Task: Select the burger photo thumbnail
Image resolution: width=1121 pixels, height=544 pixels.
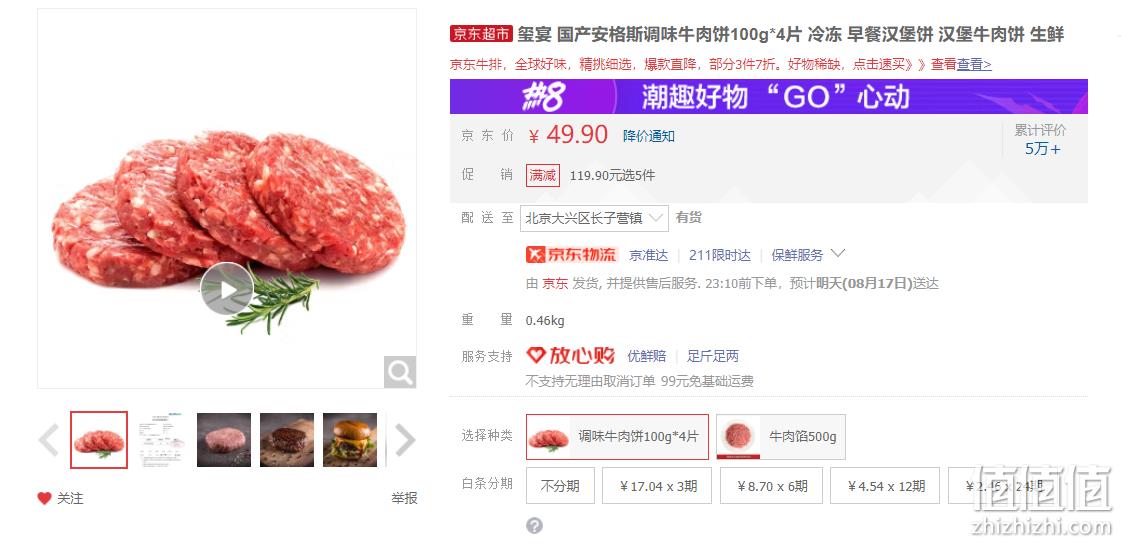Action: (350, 440)
